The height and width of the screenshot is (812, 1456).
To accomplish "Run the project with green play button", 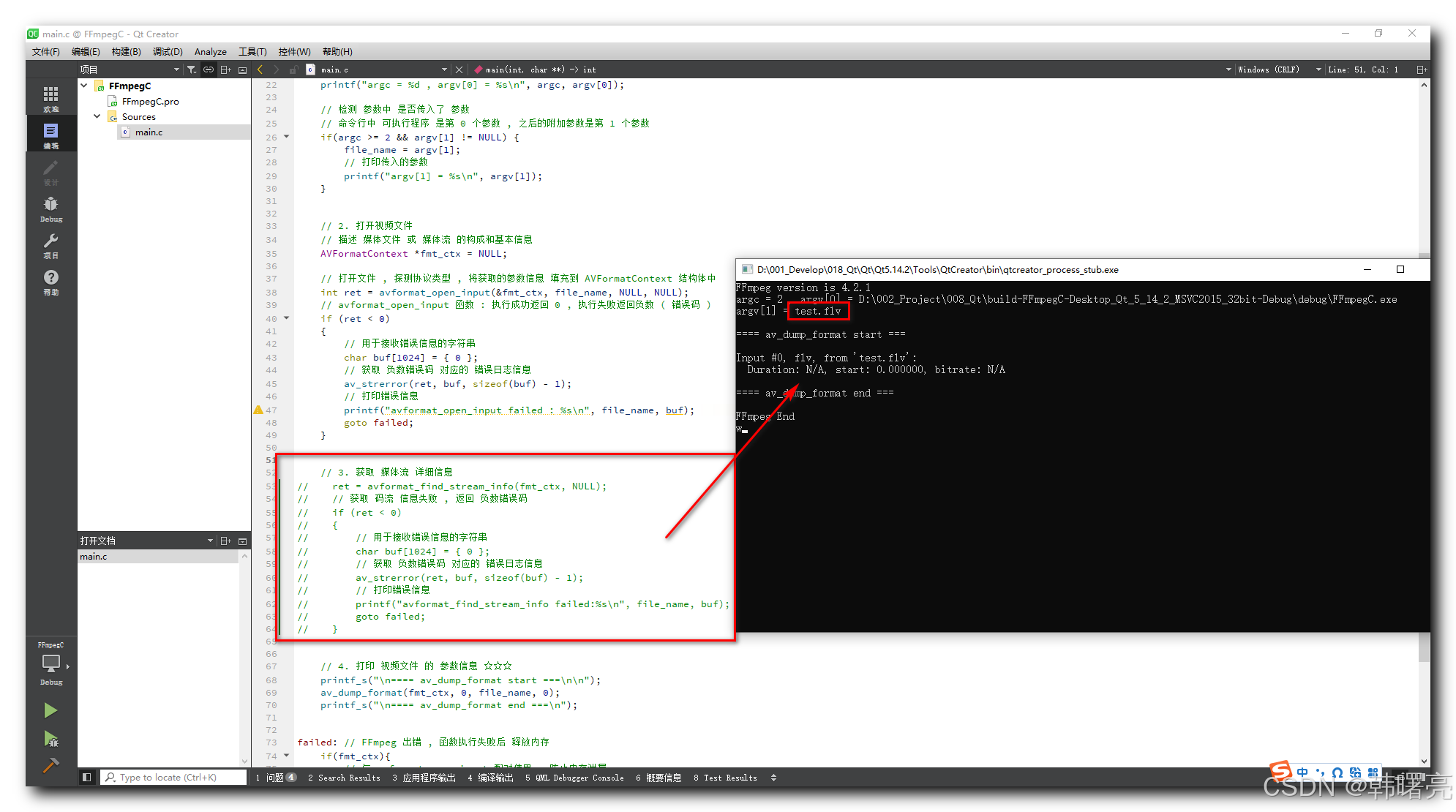I will pyautogui.click(x=50, y=710).
